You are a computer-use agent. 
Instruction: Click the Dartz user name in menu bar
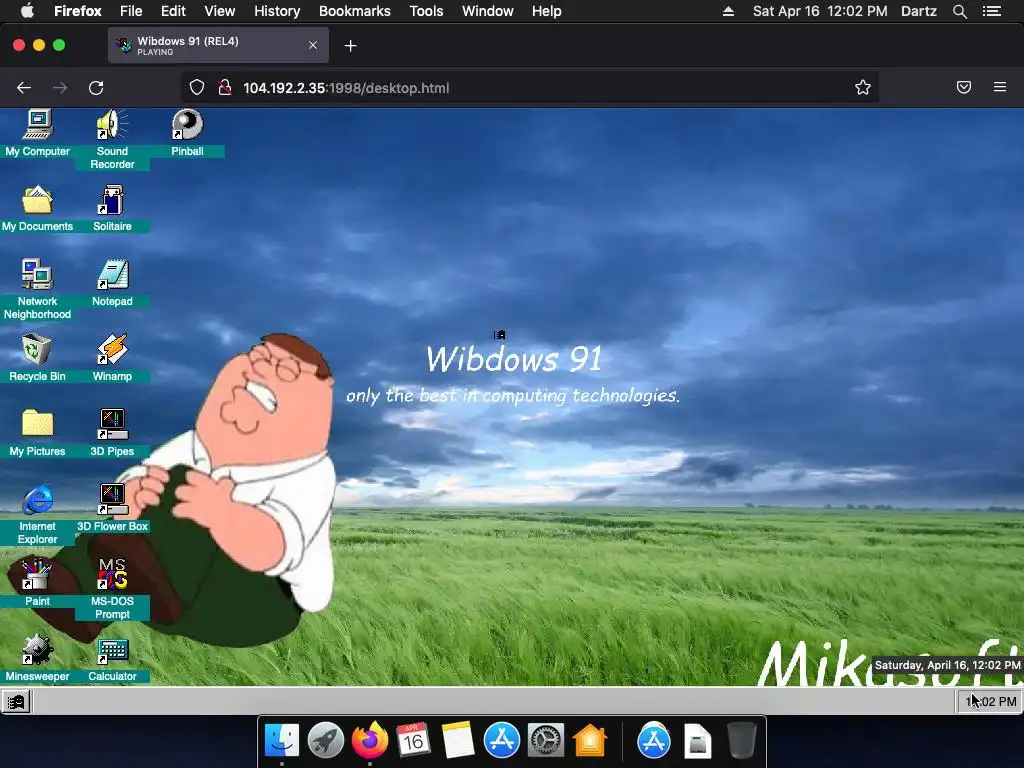click(919, 11)
